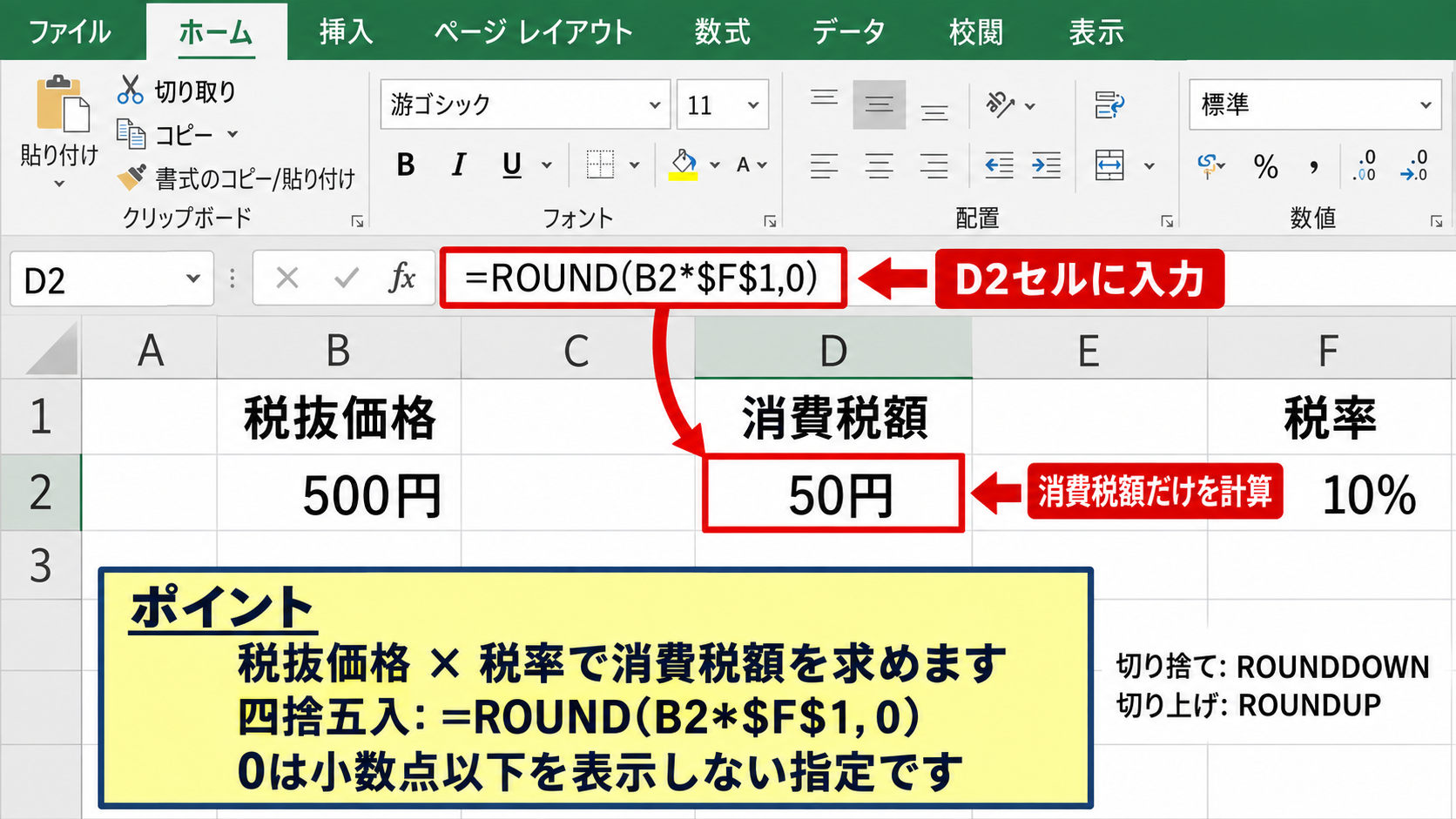Switch to the 数式 tab

(722, 32)
